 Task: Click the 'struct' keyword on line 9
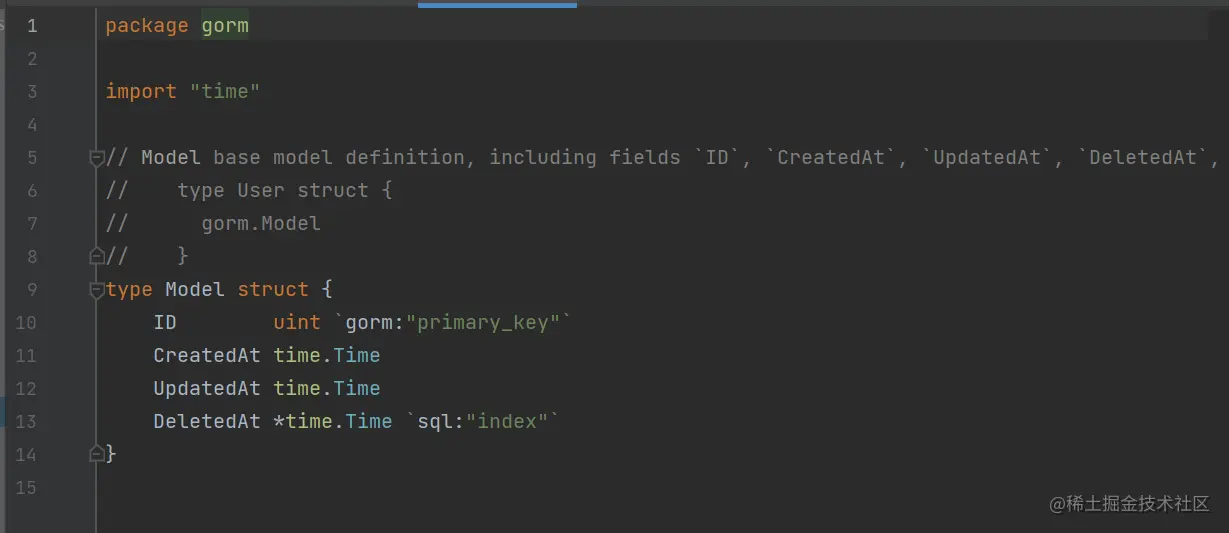click(273, 289)
